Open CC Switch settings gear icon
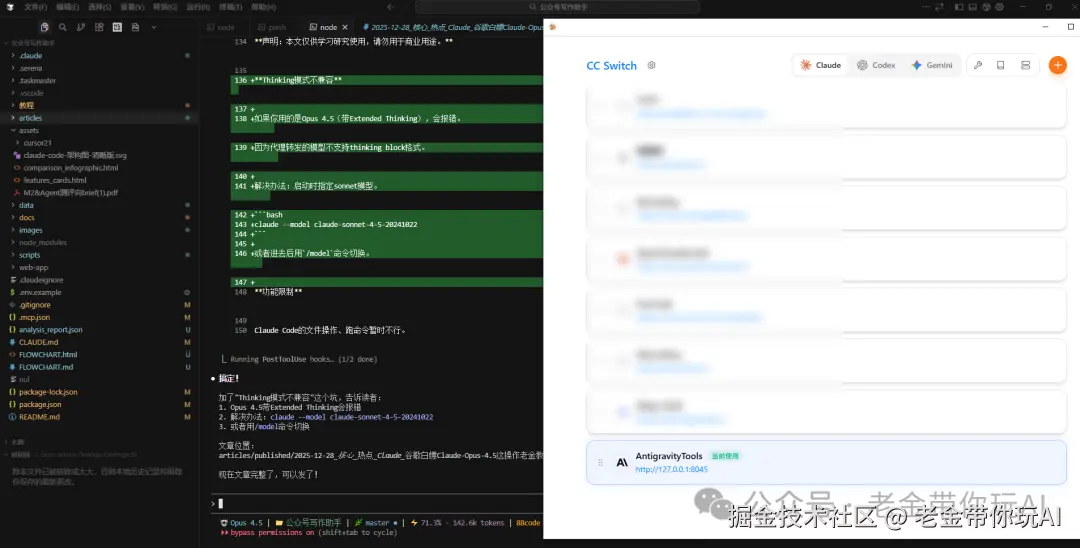 pyautogui.click(x=652, y=65)
